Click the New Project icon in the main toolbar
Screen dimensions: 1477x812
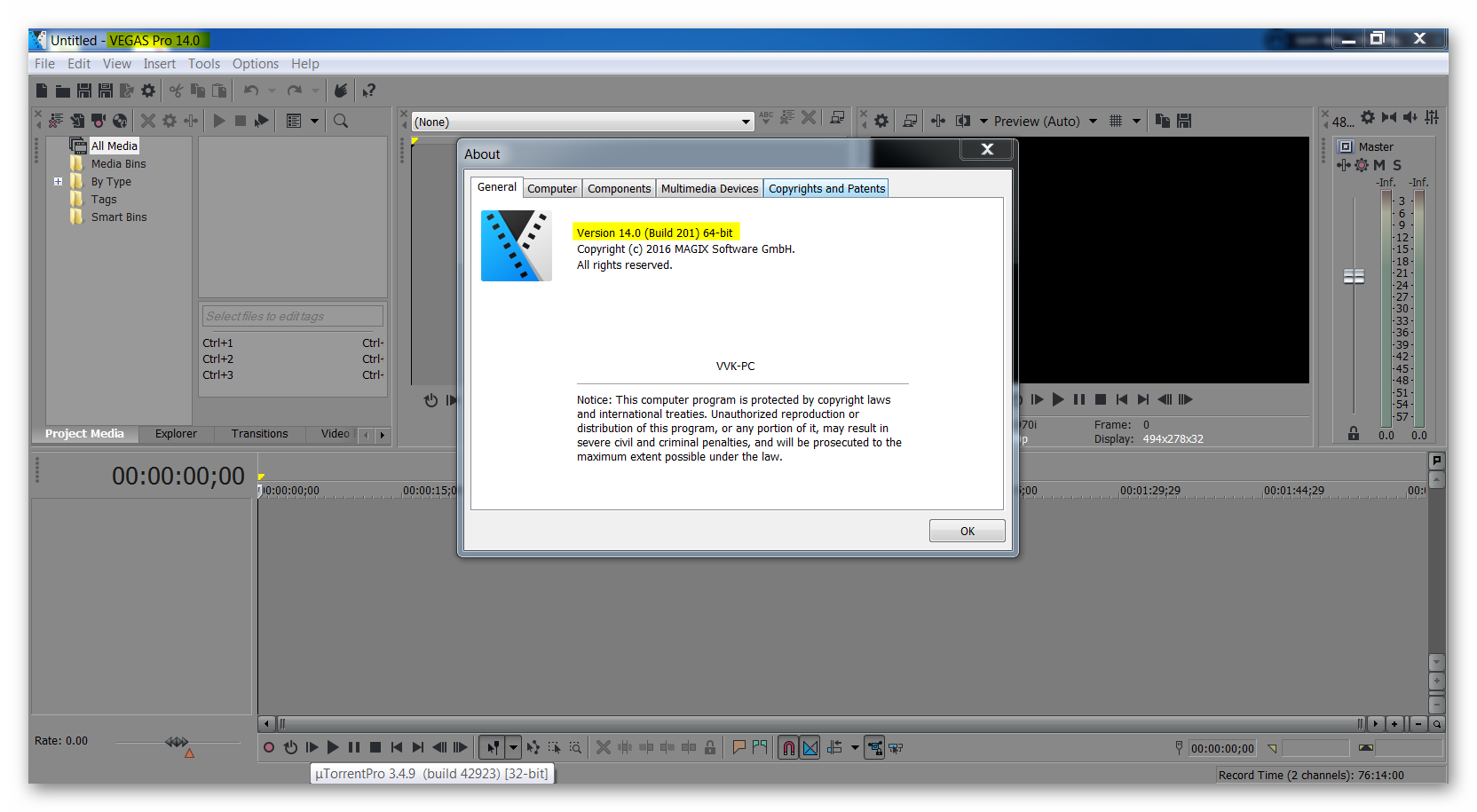42,91
